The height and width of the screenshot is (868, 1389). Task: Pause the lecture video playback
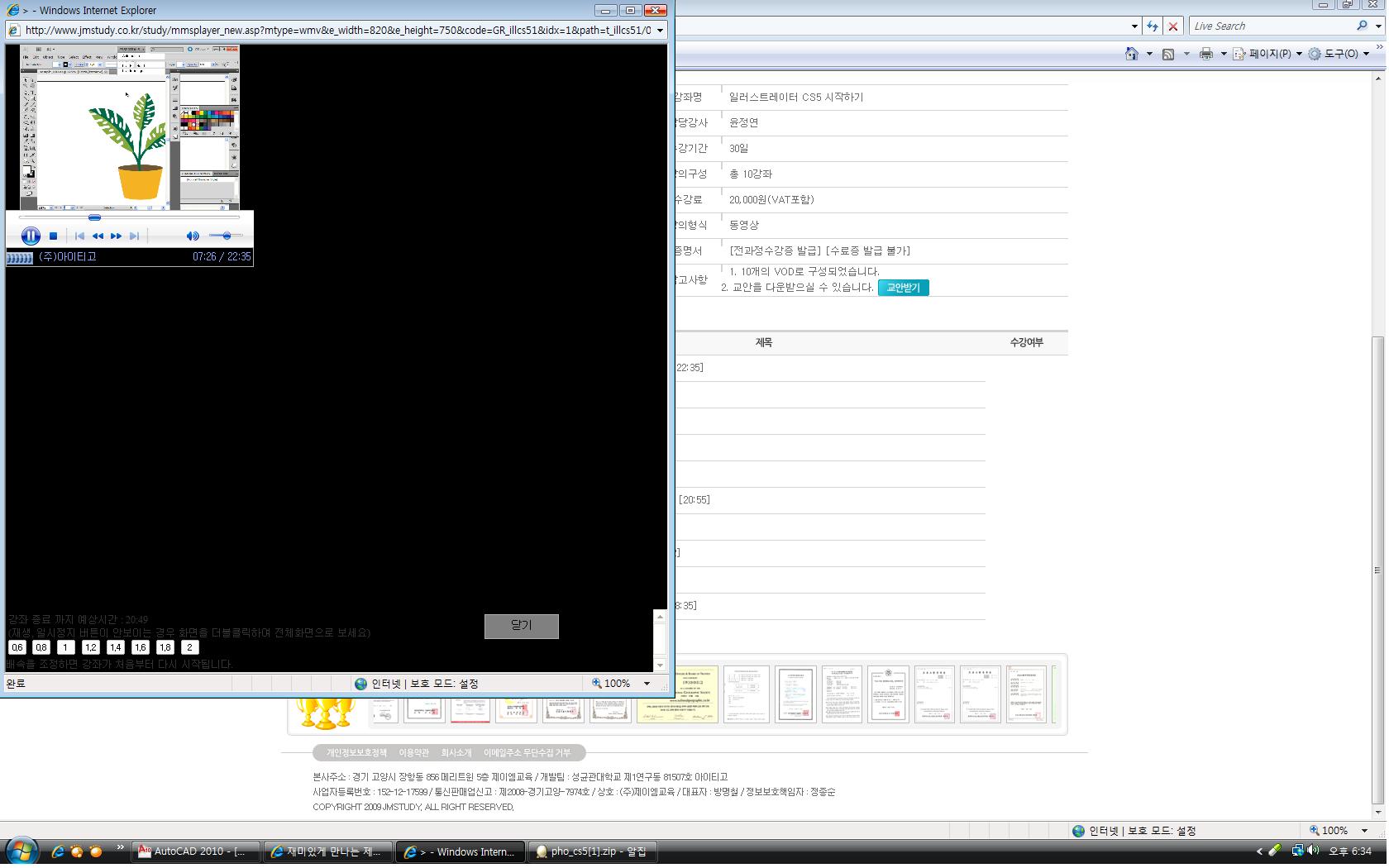tap(31, 236)
